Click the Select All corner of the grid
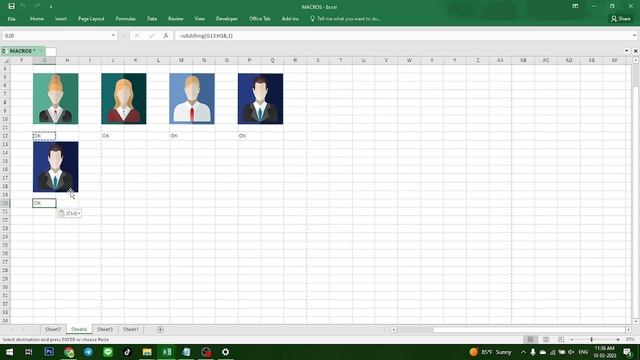The image size is (640, 360). coord(5,60)
